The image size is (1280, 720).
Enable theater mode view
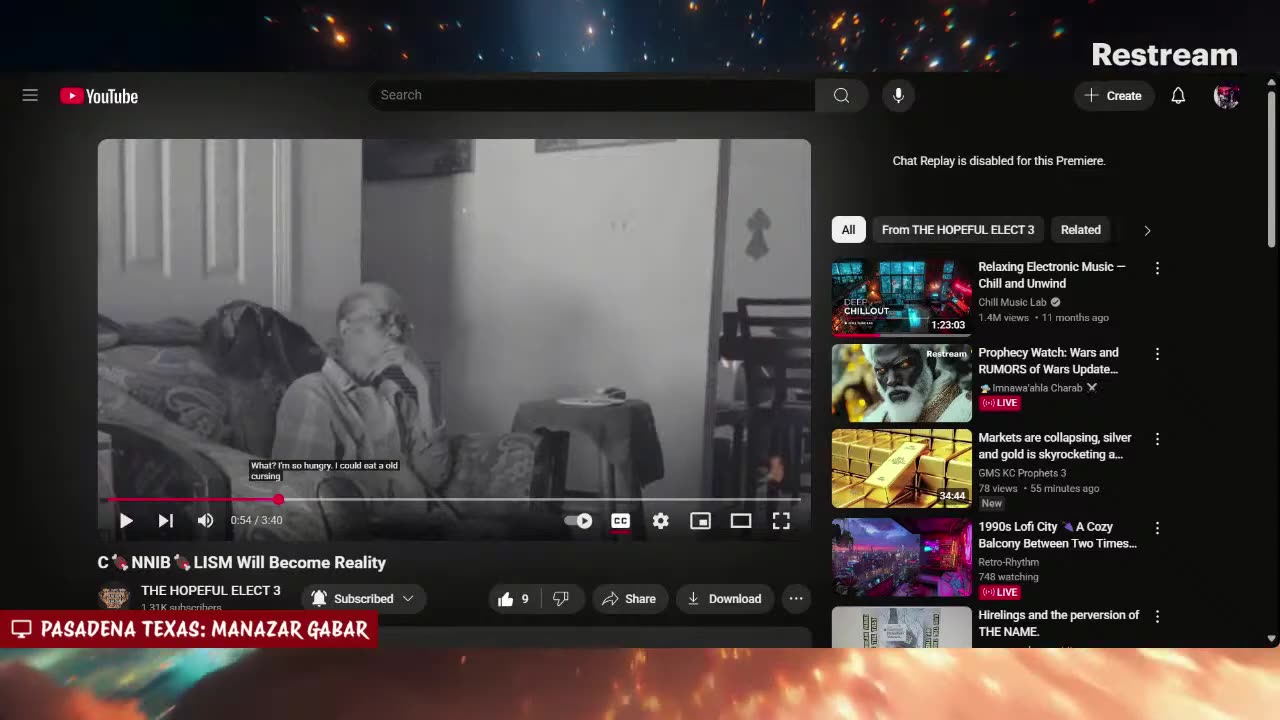(x=740, y=520)
